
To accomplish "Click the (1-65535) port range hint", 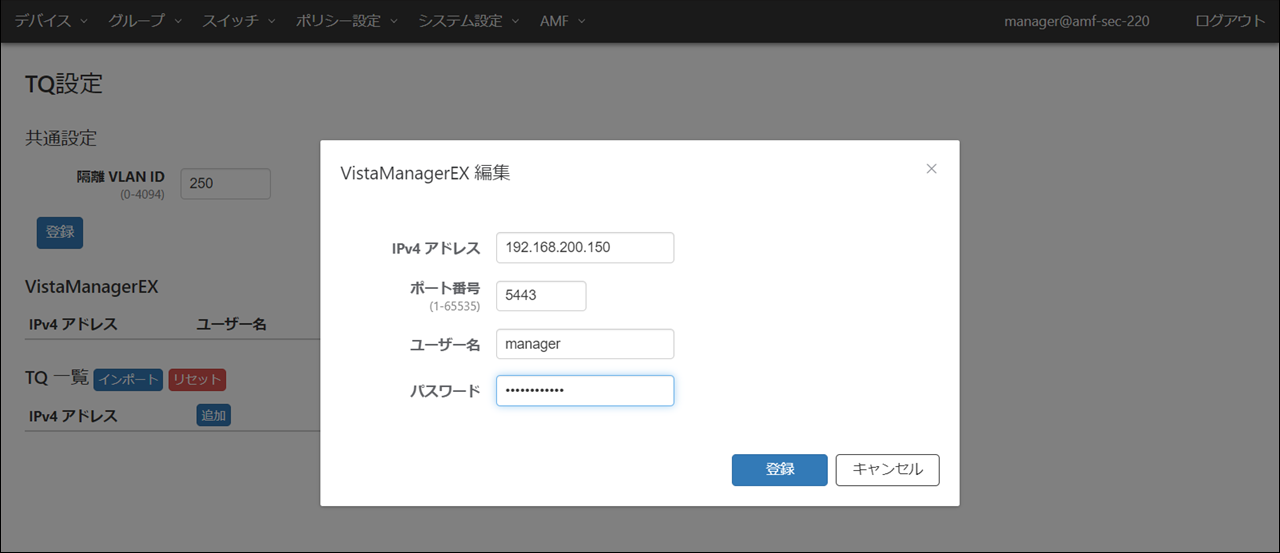I will coord(455,305).
